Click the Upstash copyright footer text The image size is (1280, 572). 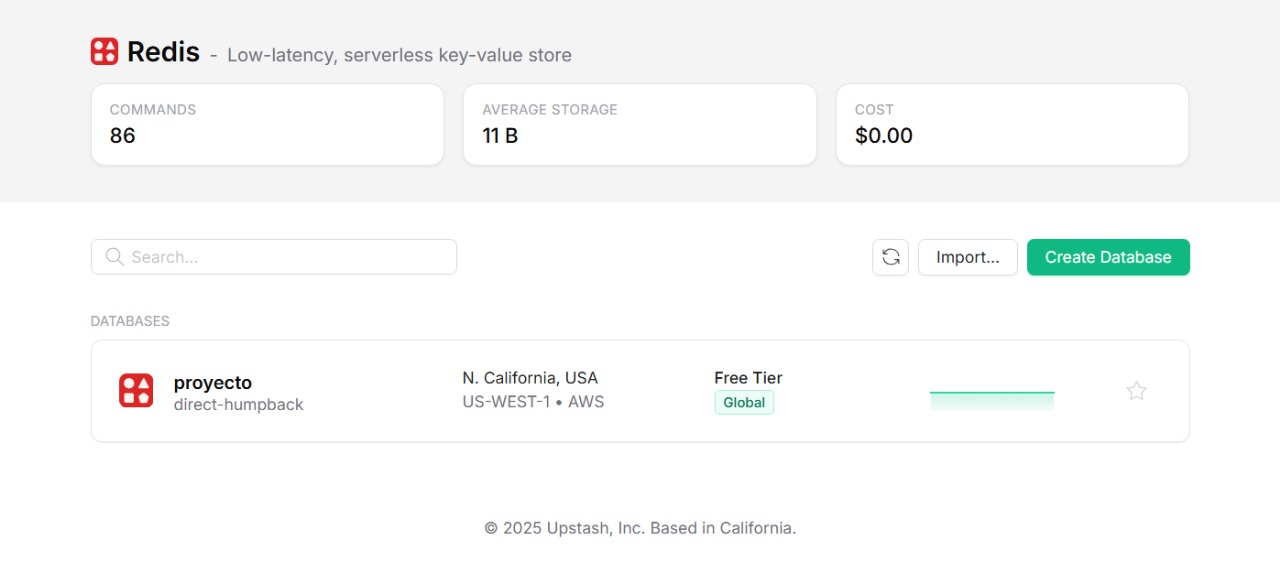coord(640,528)
